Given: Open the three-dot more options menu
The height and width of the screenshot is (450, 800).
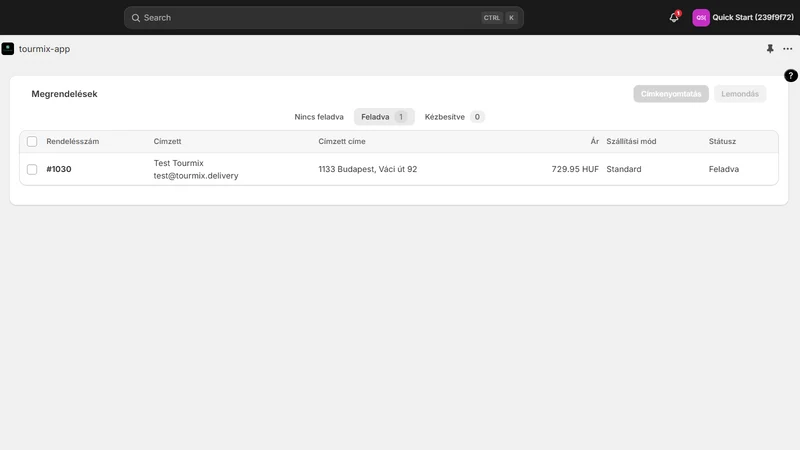Looking at the screenshot, I should (x=788, y=49).
